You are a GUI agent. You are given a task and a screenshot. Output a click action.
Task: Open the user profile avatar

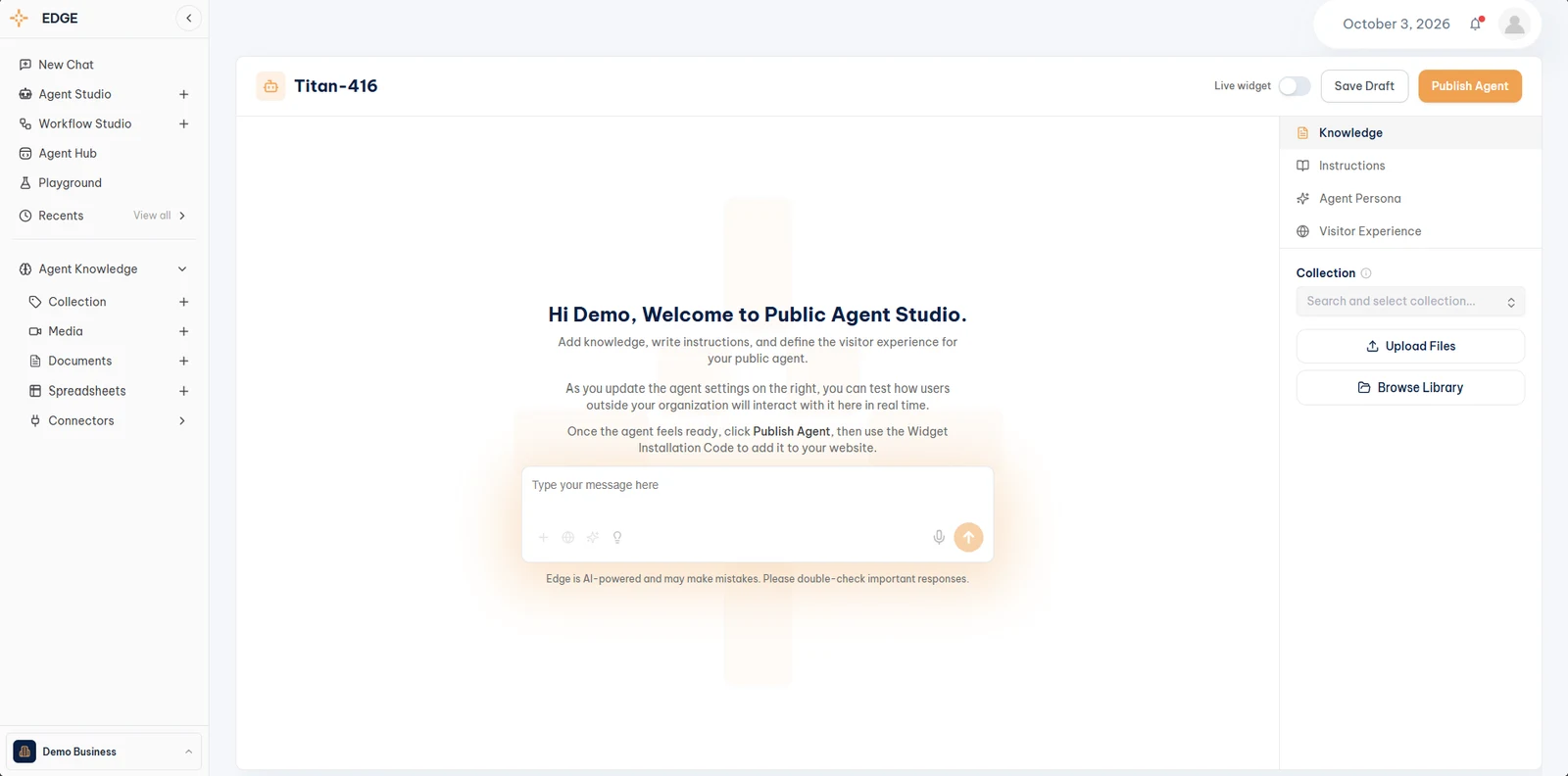1514,24
